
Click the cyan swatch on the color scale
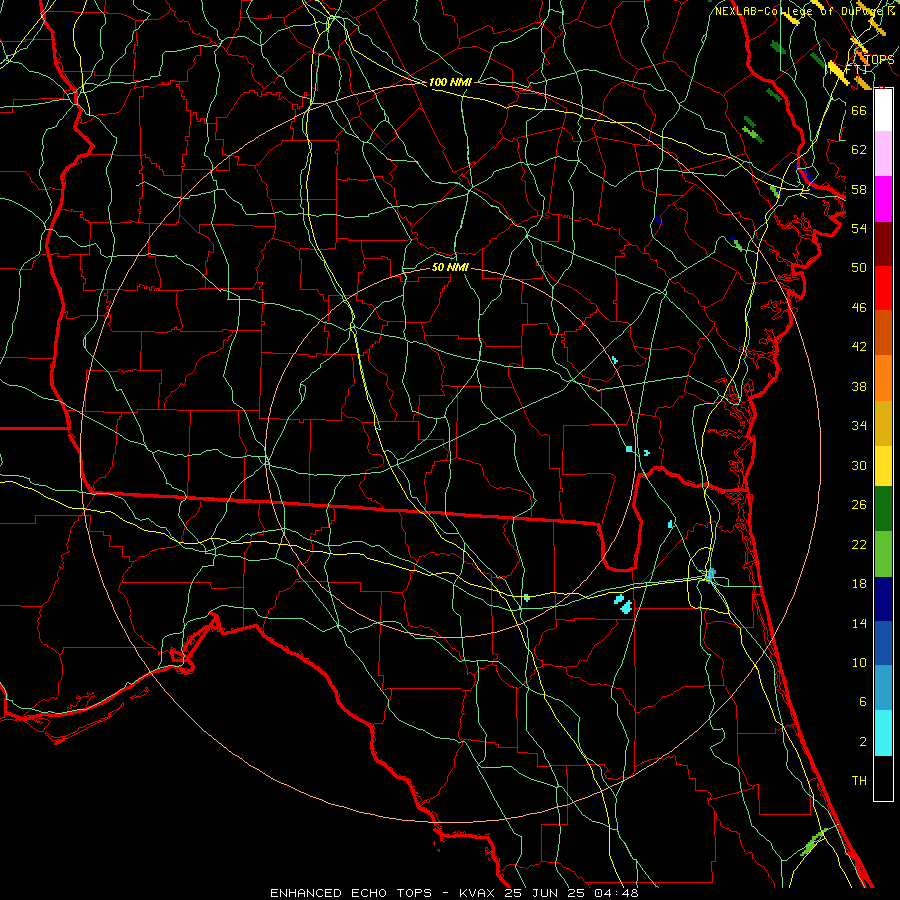click(x=883, y=733)
